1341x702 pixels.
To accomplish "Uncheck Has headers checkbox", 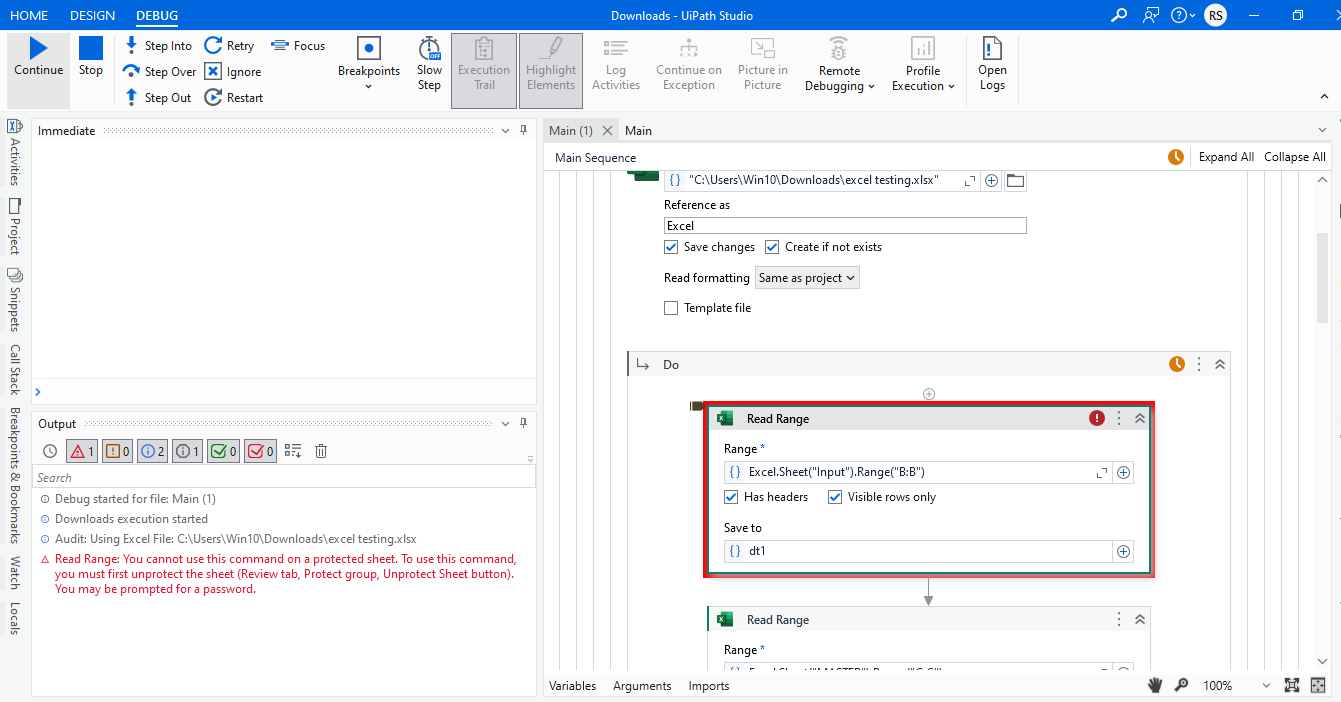I will (x=731, y=497).
